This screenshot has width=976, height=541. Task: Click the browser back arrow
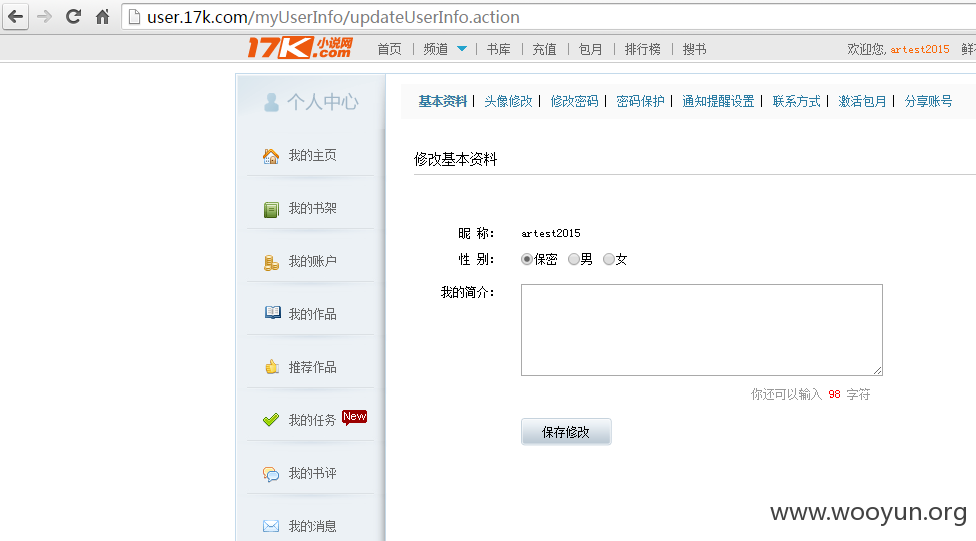(x=16, y=17)
